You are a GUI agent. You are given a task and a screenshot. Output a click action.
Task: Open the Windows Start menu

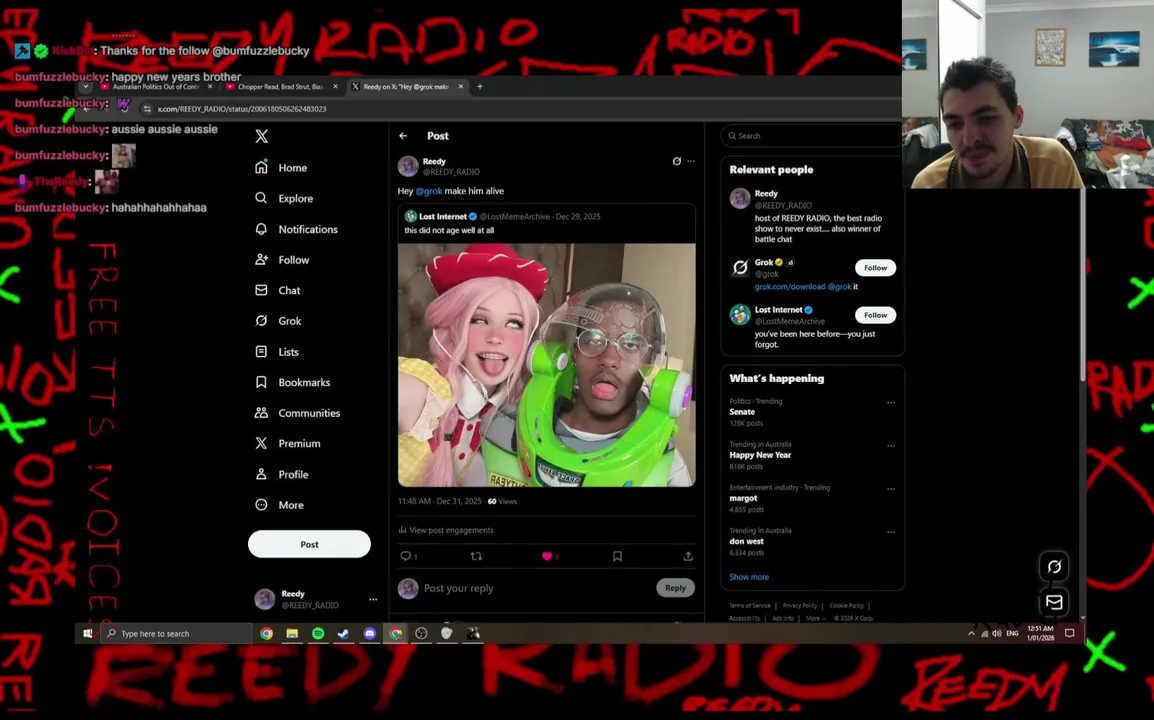point(88,633)
